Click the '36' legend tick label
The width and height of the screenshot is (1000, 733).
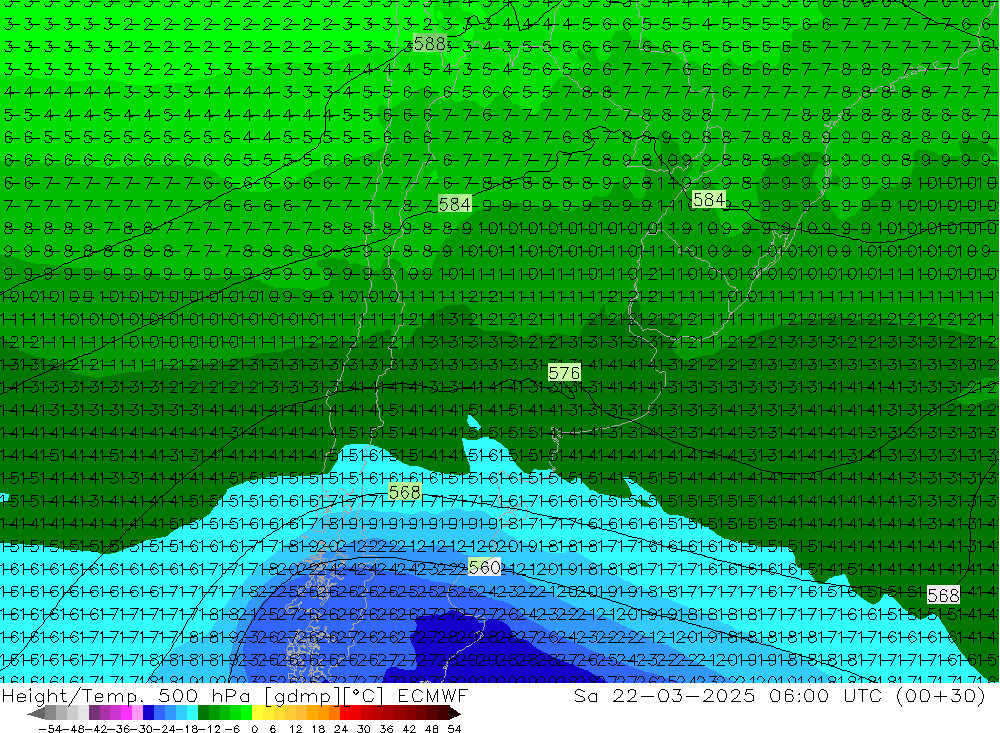click(386, 729)
